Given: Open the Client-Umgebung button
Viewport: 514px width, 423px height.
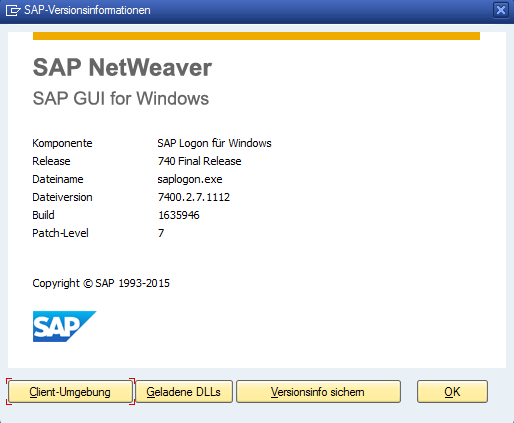Looking at the screenshot, I should coord(70,392).
